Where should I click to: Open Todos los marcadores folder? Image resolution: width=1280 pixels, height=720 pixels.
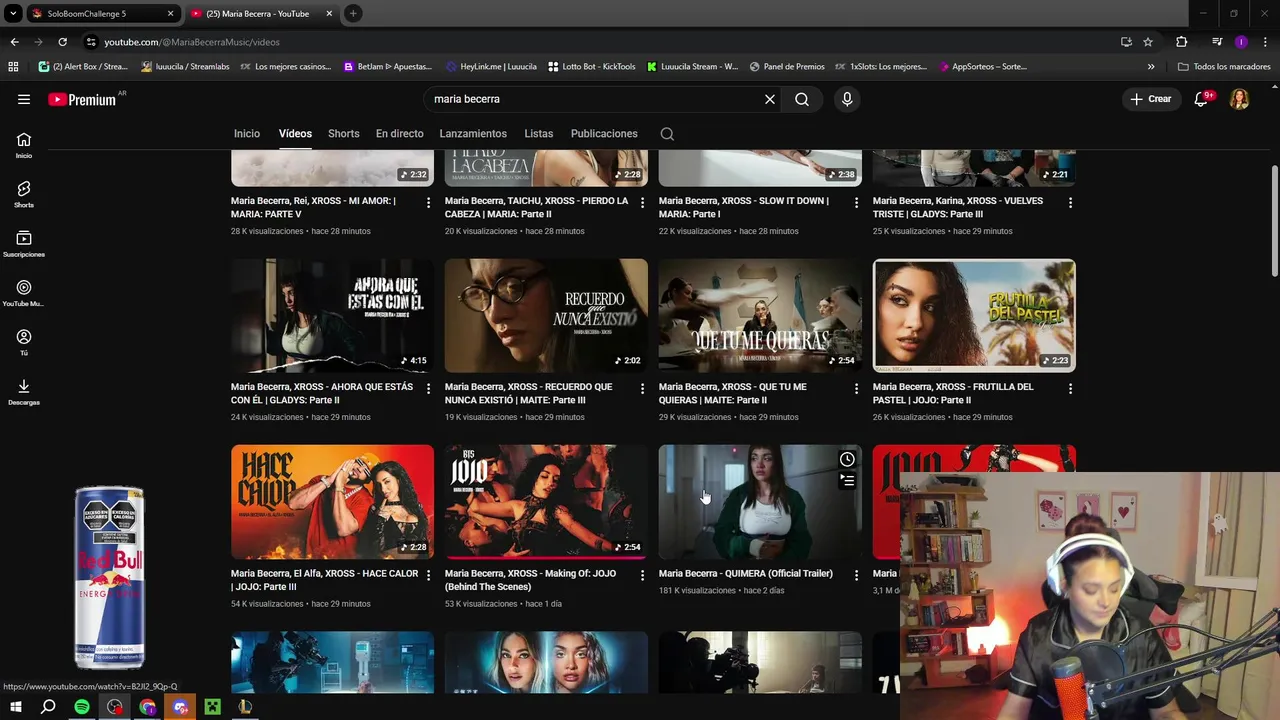pos(1224,67)
